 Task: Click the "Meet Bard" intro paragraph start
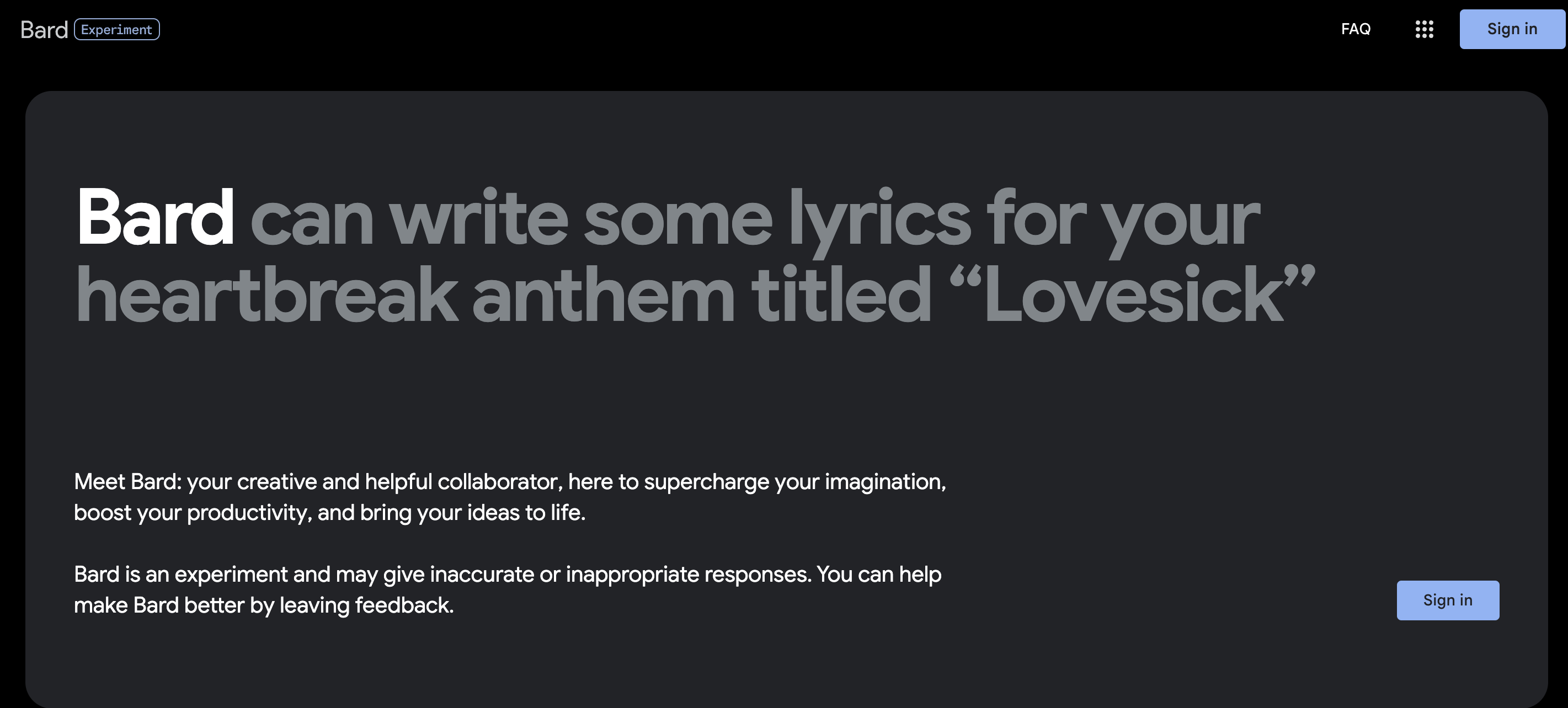coord(127,482)
